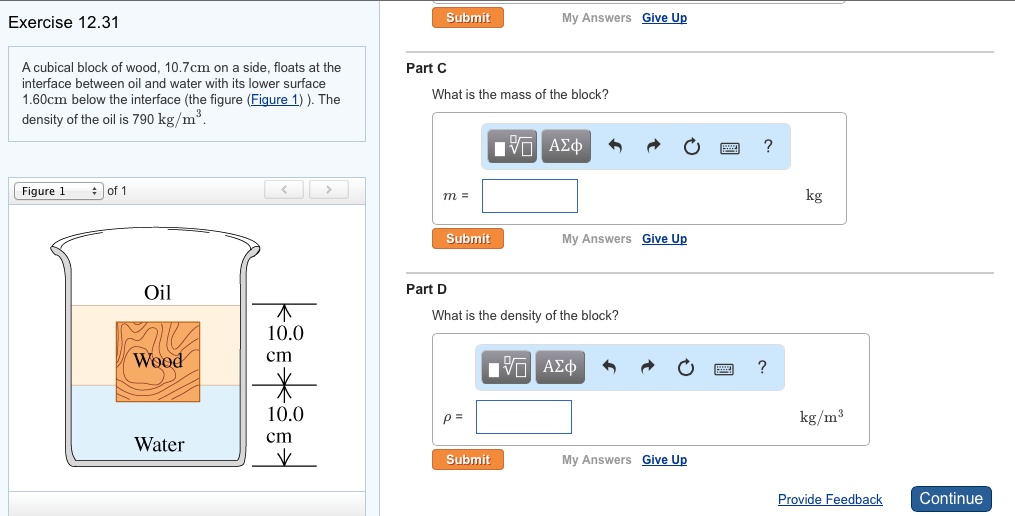Click the help question mark in Part C
The height and width of the screenshot is (516, 1015).
click(x=767, y=147)
